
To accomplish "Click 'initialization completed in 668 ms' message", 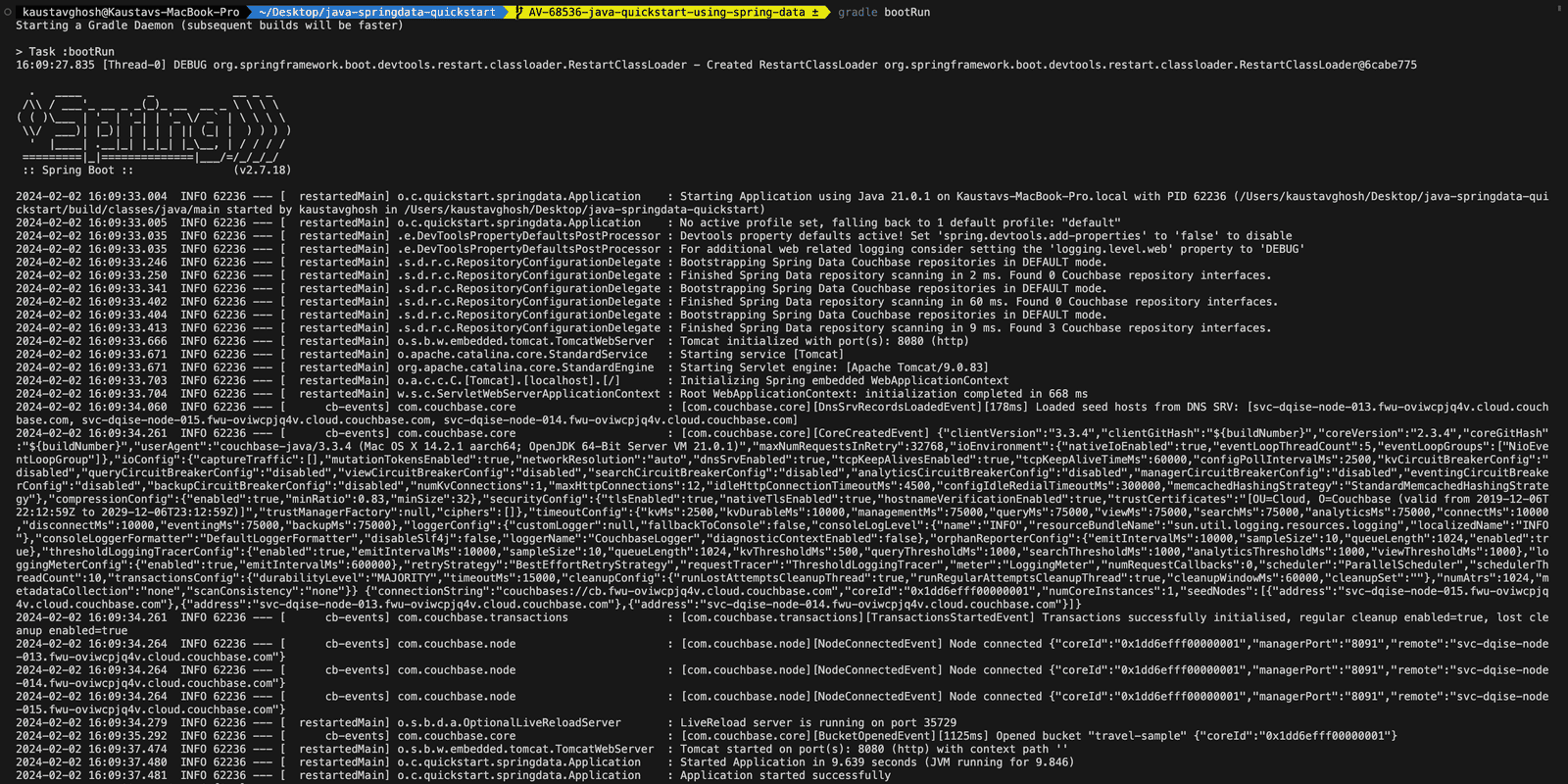I will (884, 394).
